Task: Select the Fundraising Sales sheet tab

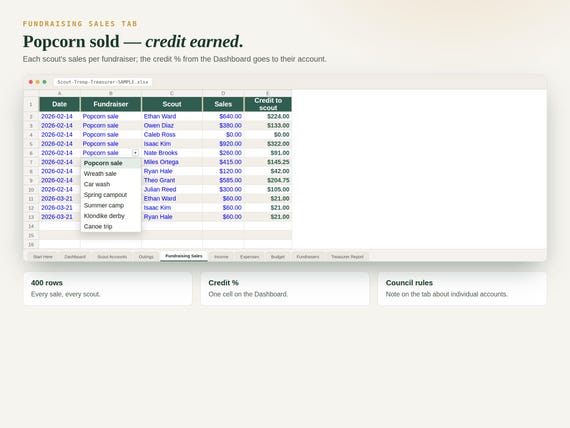Action: pyautogui.click(x=184, y=256)
